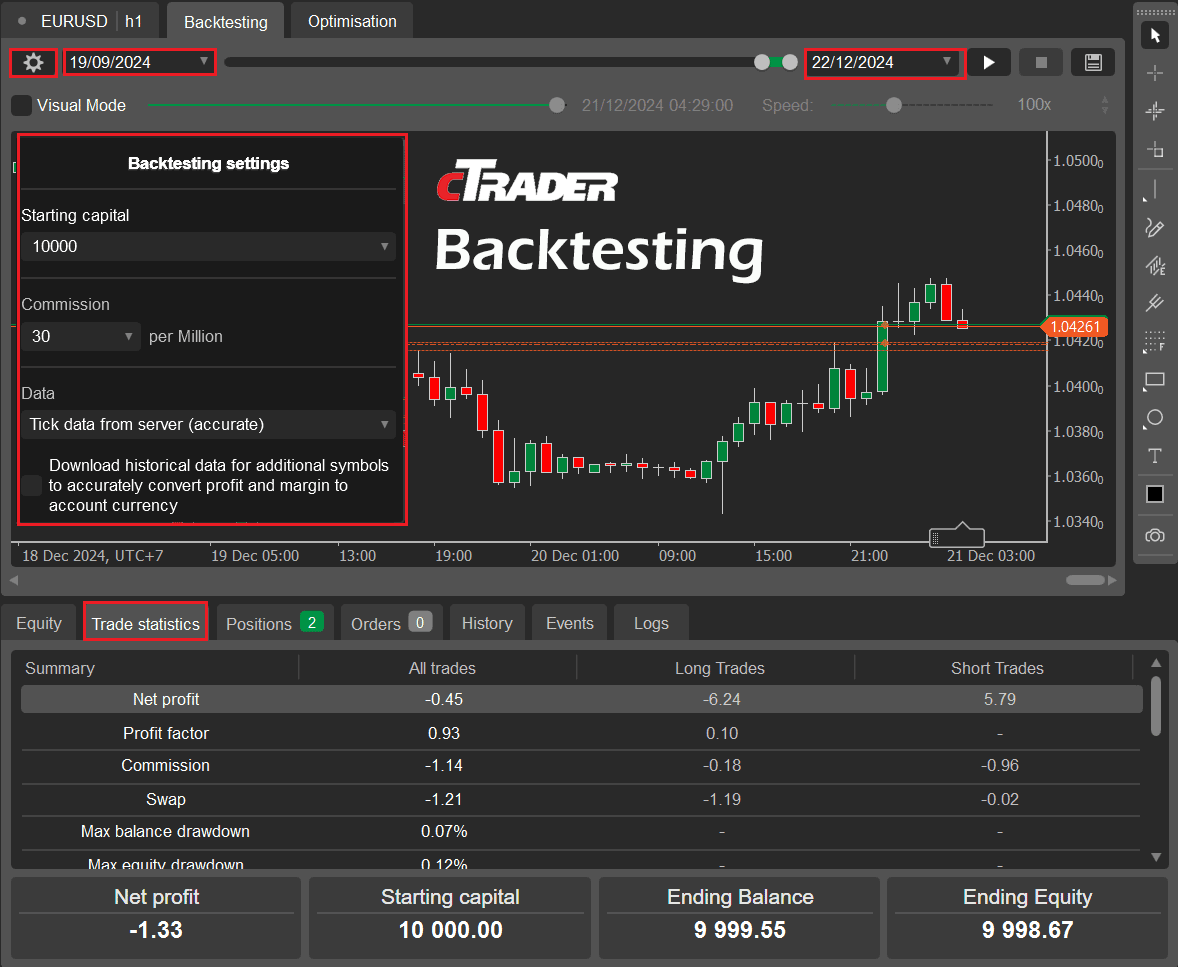The width and height of the screenshot is (1178, 967).
Task: Select the pencil freehand drawing tool
Action: (1154, 227)
